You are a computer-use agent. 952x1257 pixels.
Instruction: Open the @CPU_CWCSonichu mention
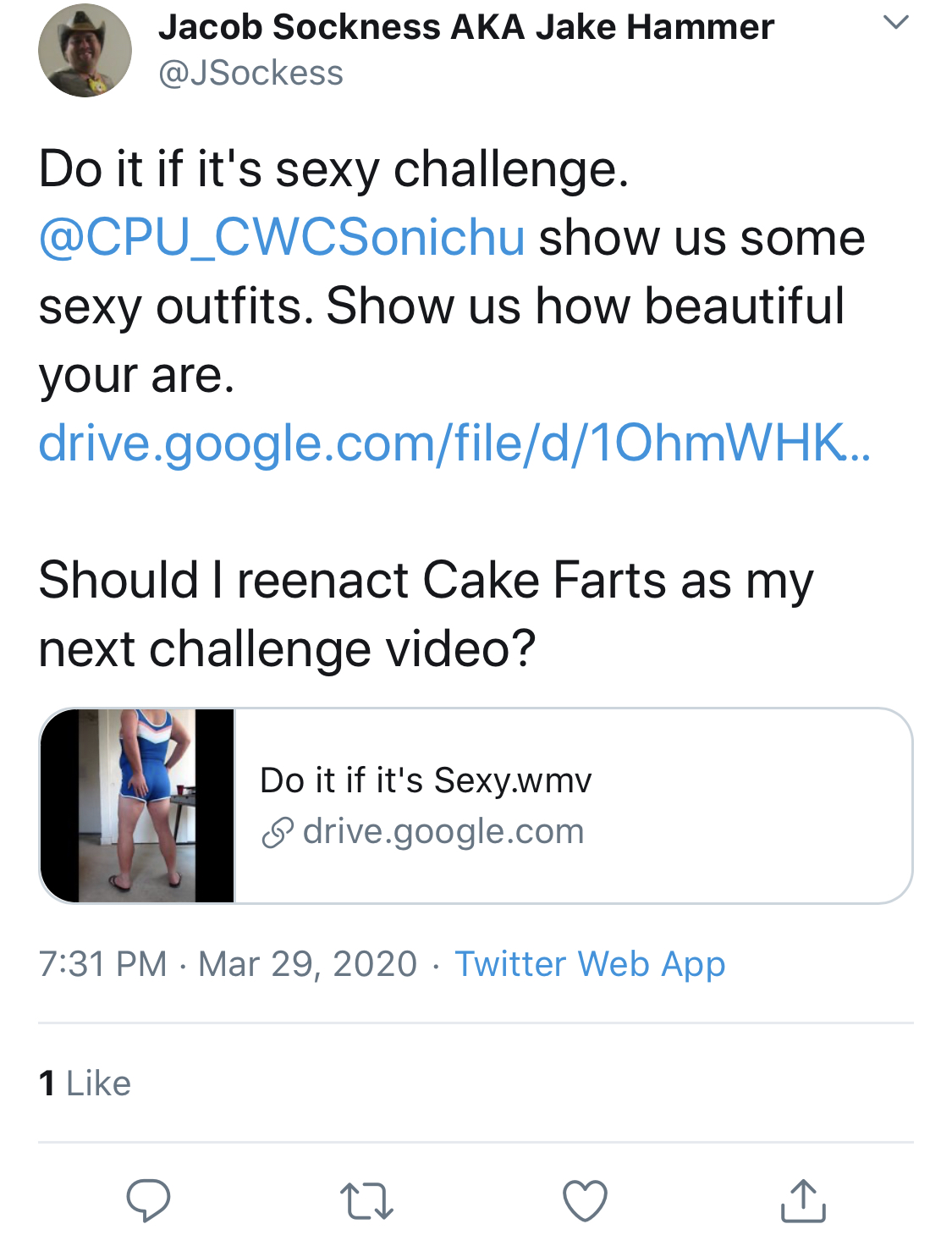click(x=282, y=237)
